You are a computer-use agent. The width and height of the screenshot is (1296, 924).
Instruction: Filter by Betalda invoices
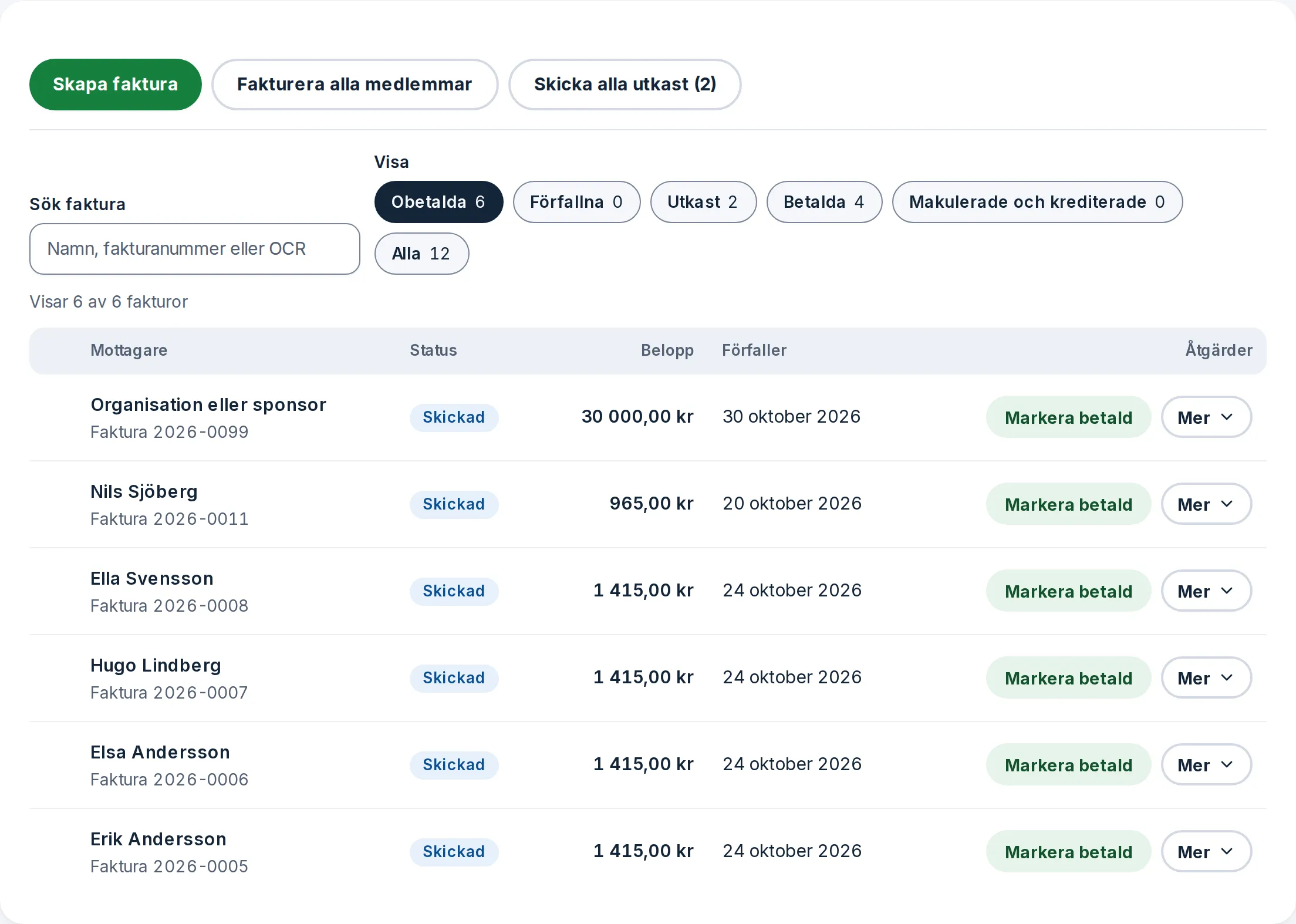pyautogui.click(x=824, y=202)
